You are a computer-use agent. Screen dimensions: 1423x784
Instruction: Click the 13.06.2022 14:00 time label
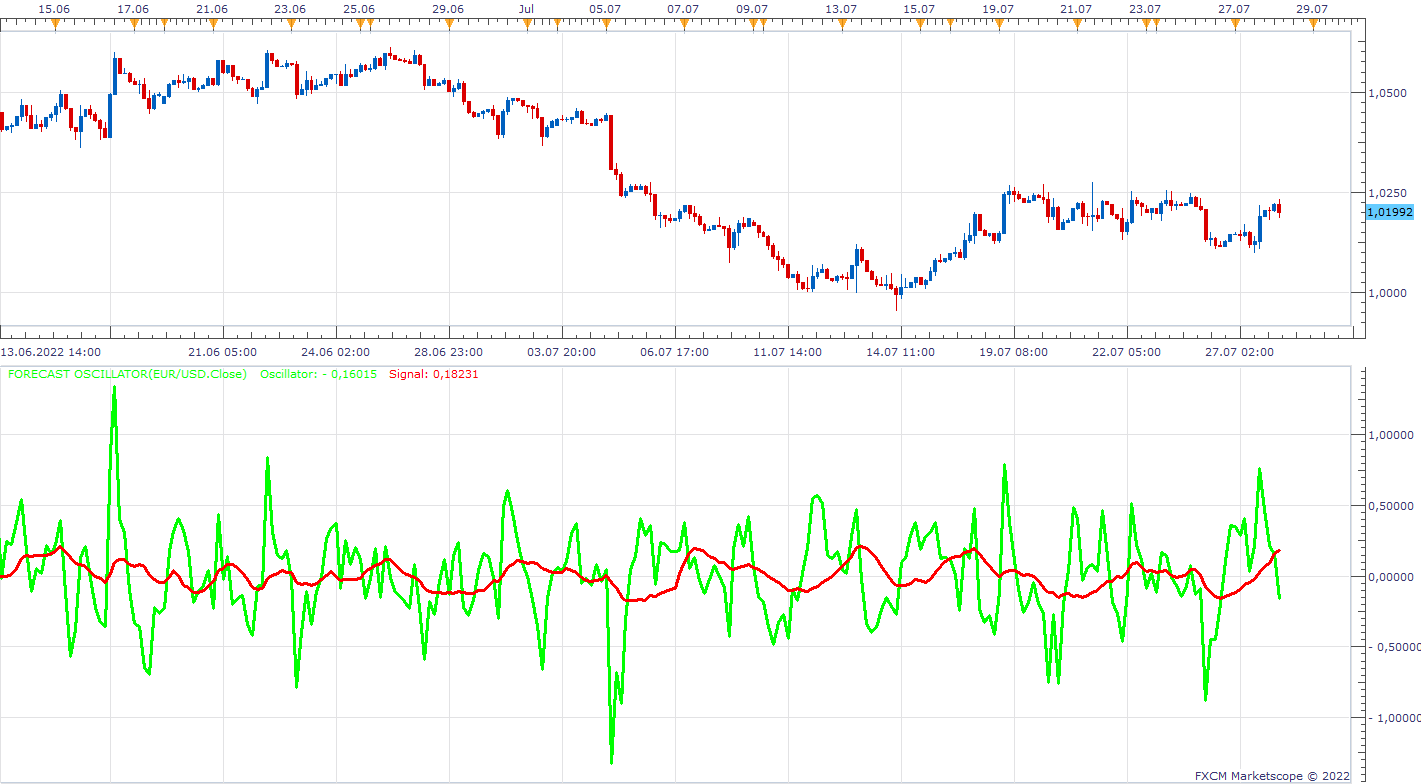click(x=50, y=352)
